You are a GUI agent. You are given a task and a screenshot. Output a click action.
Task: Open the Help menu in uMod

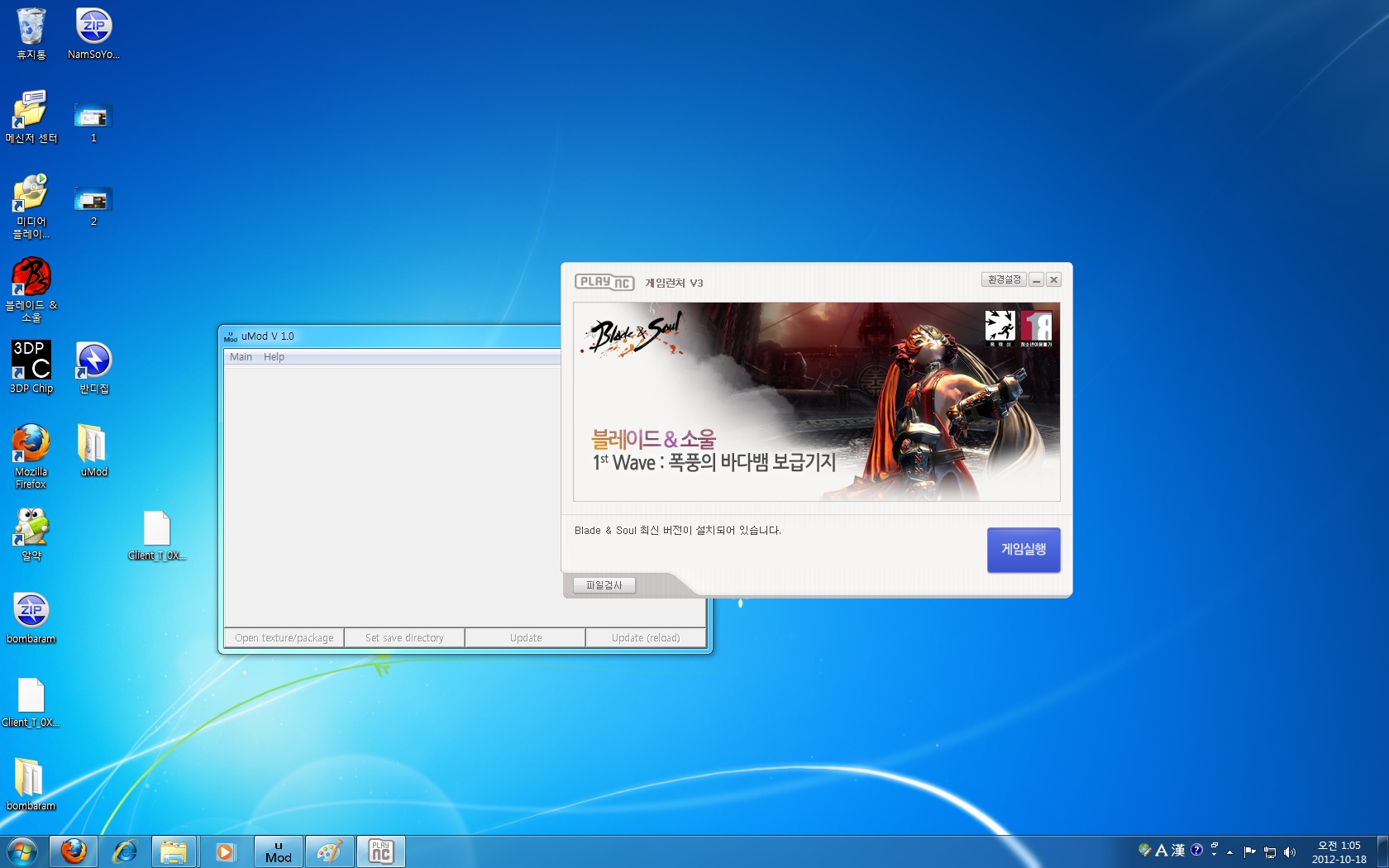(x=274, y=357)
